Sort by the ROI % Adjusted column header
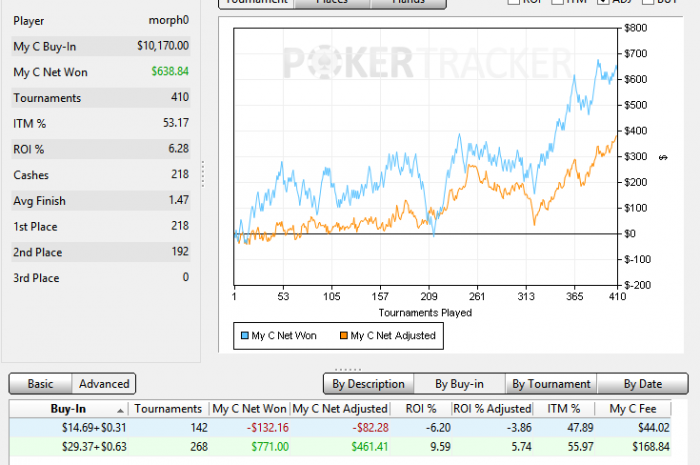 pos(492,409)
